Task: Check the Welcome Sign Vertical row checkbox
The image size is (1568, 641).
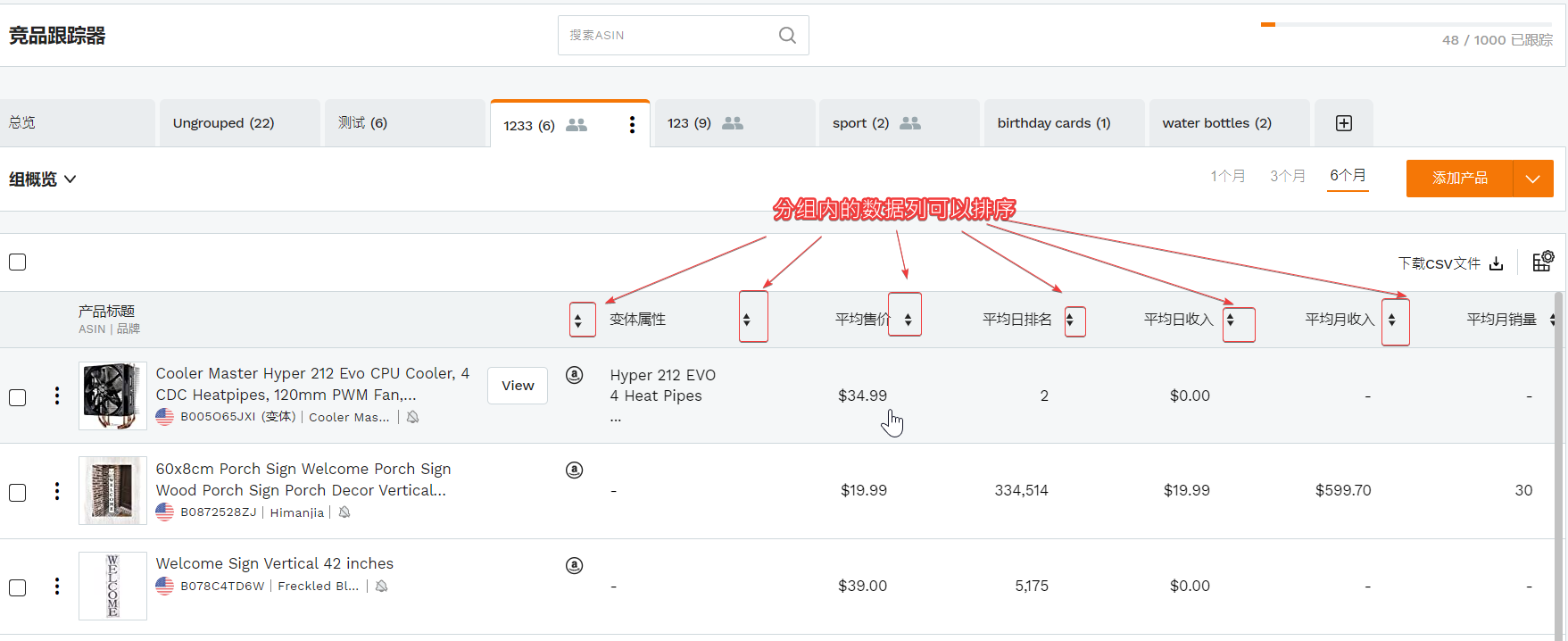Action: point(18,587)
